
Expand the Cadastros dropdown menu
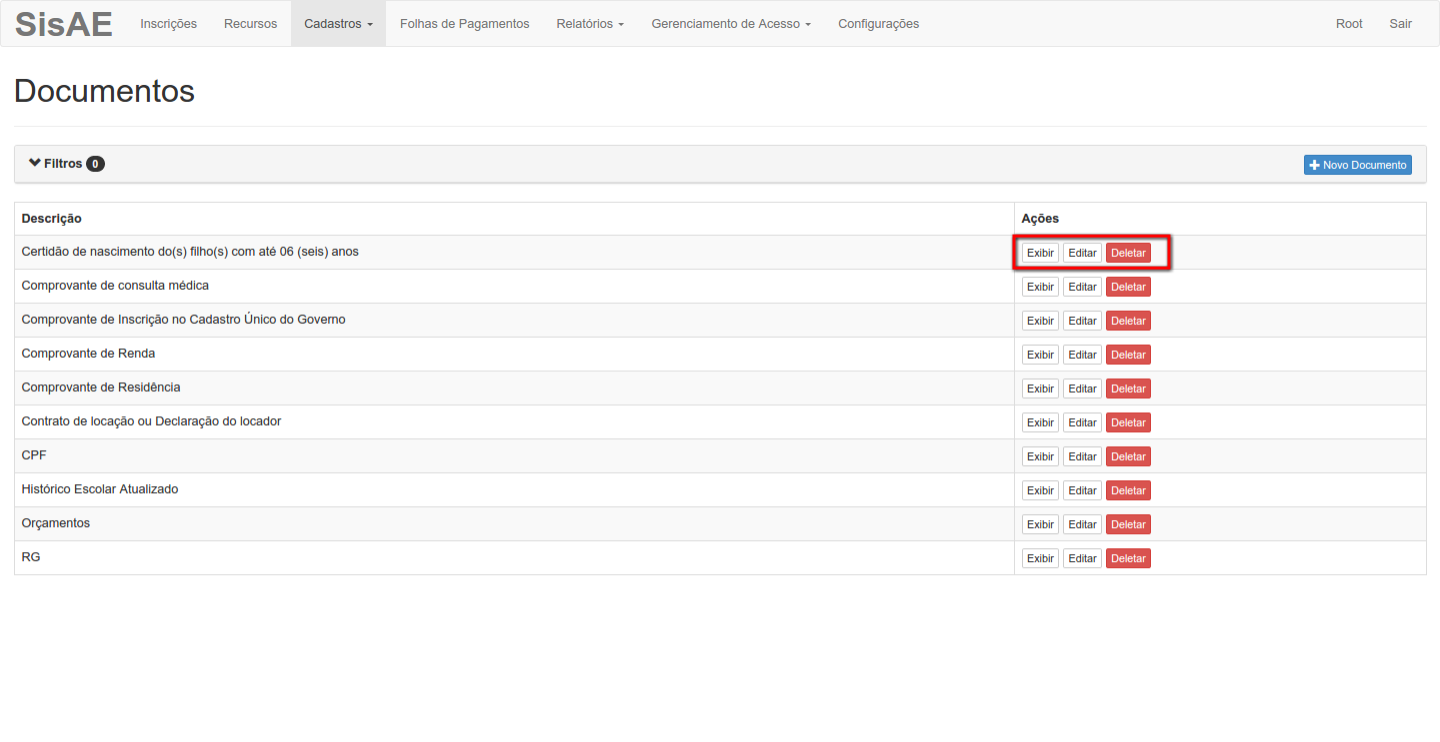click(338, 24)
